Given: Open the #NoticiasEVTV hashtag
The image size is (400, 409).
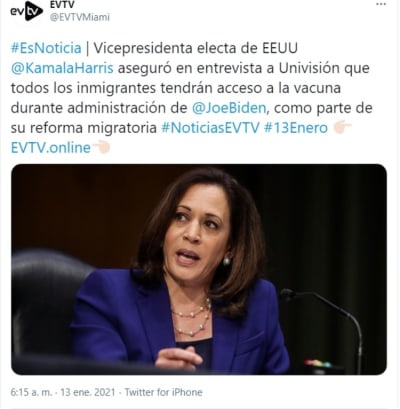Looking at the screenshot, I should click(210, 128).
